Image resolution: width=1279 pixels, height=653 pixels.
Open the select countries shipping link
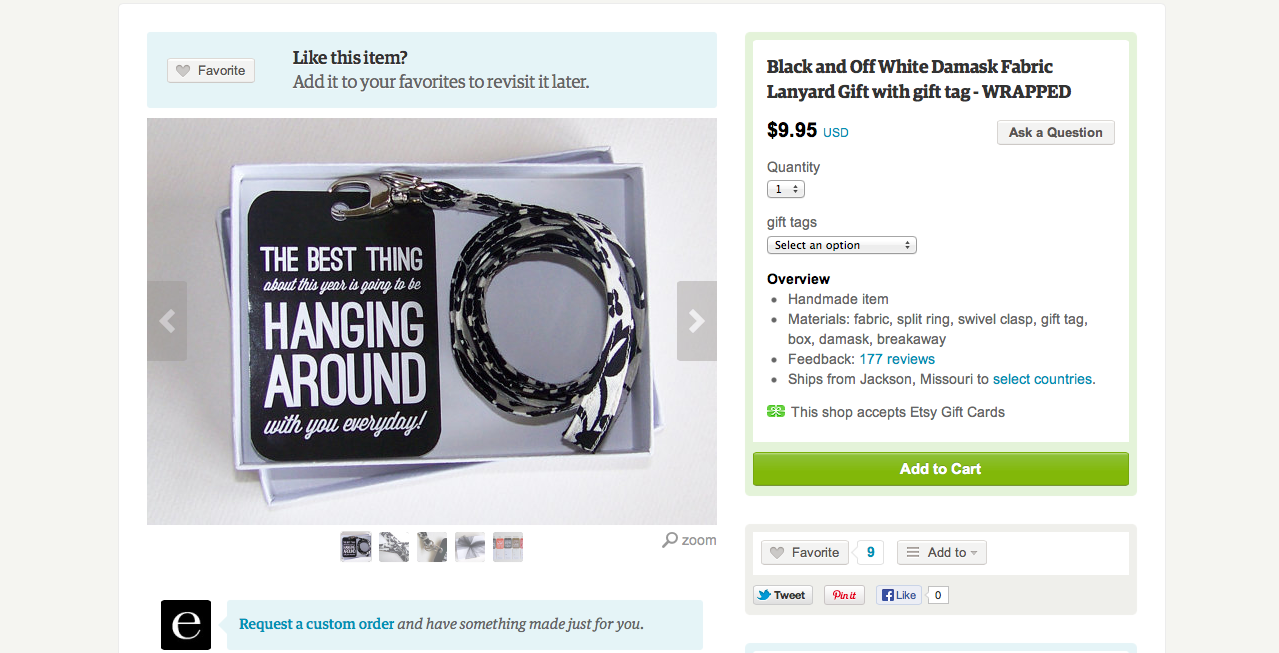tap(1042, 379)
